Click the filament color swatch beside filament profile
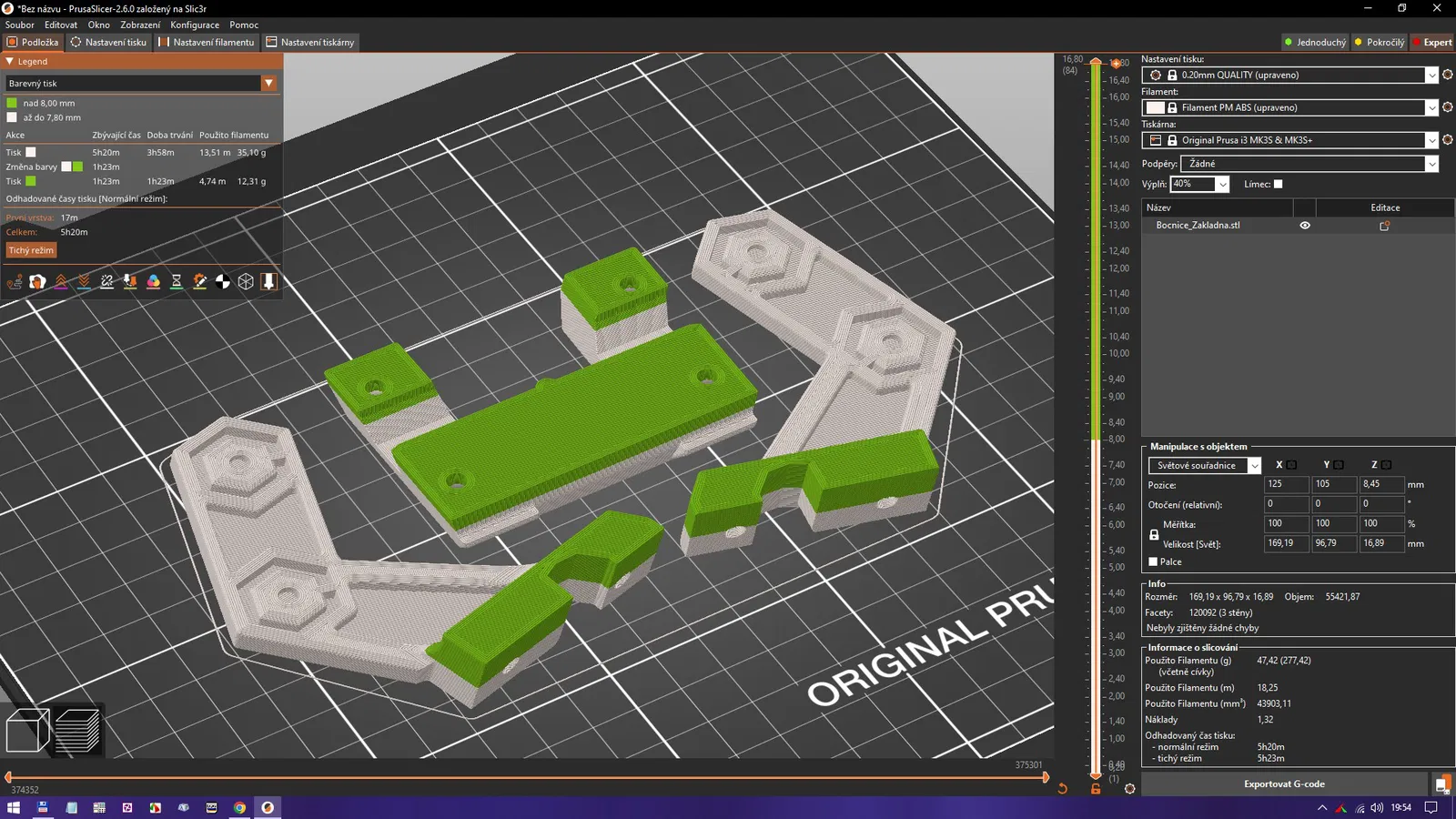This screenshot has width=1456, height=819. click(1156, 107)
